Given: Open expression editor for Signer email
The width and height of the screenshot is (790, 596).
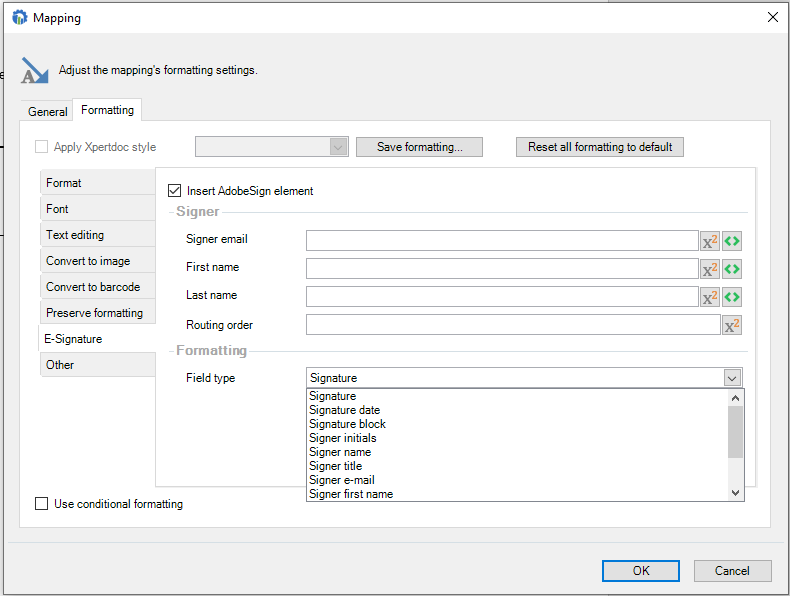Looking at the screenshot, I should click(709, 241).
